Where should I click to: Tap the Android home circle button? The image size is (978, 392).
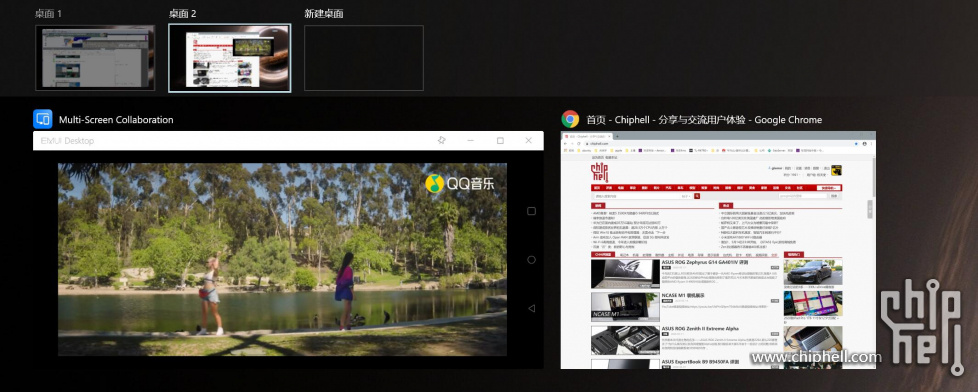[531, 260]
